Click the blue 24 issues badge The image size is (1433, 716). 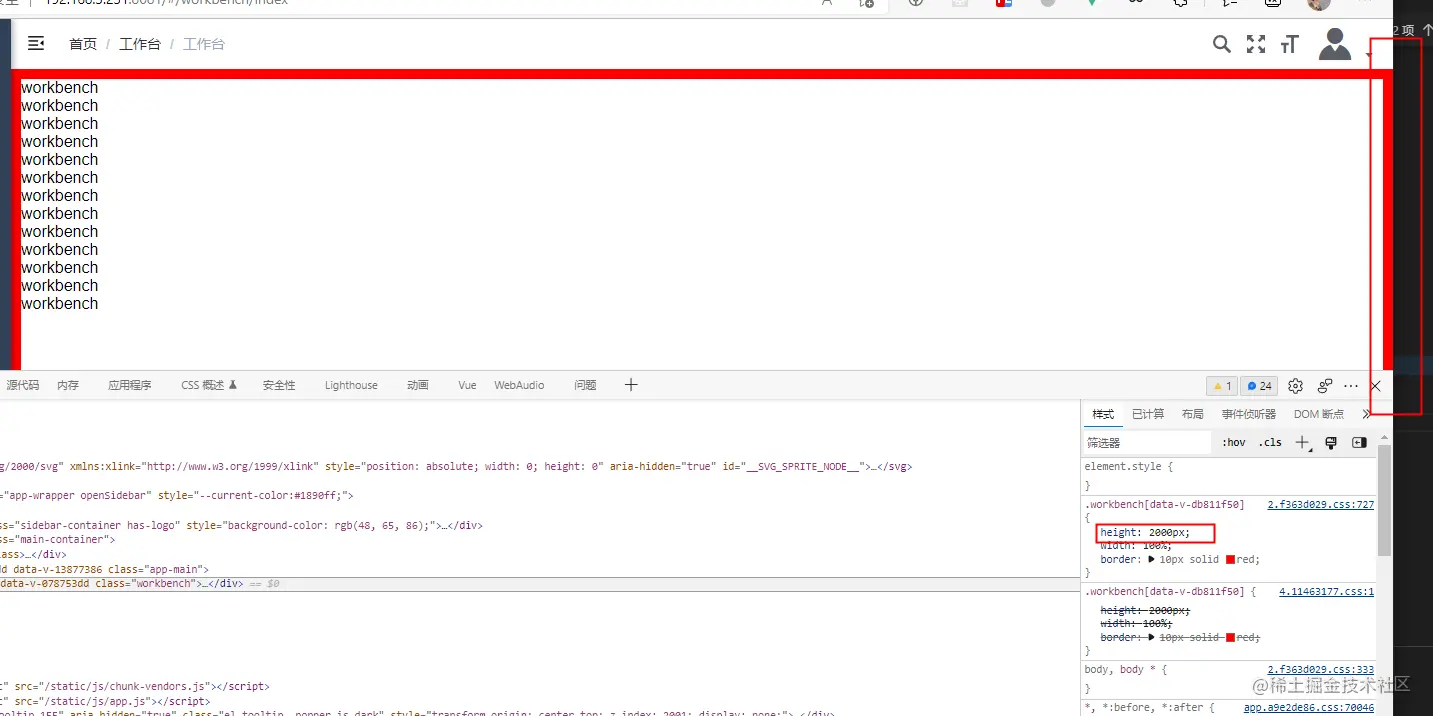click(1259, 386)
